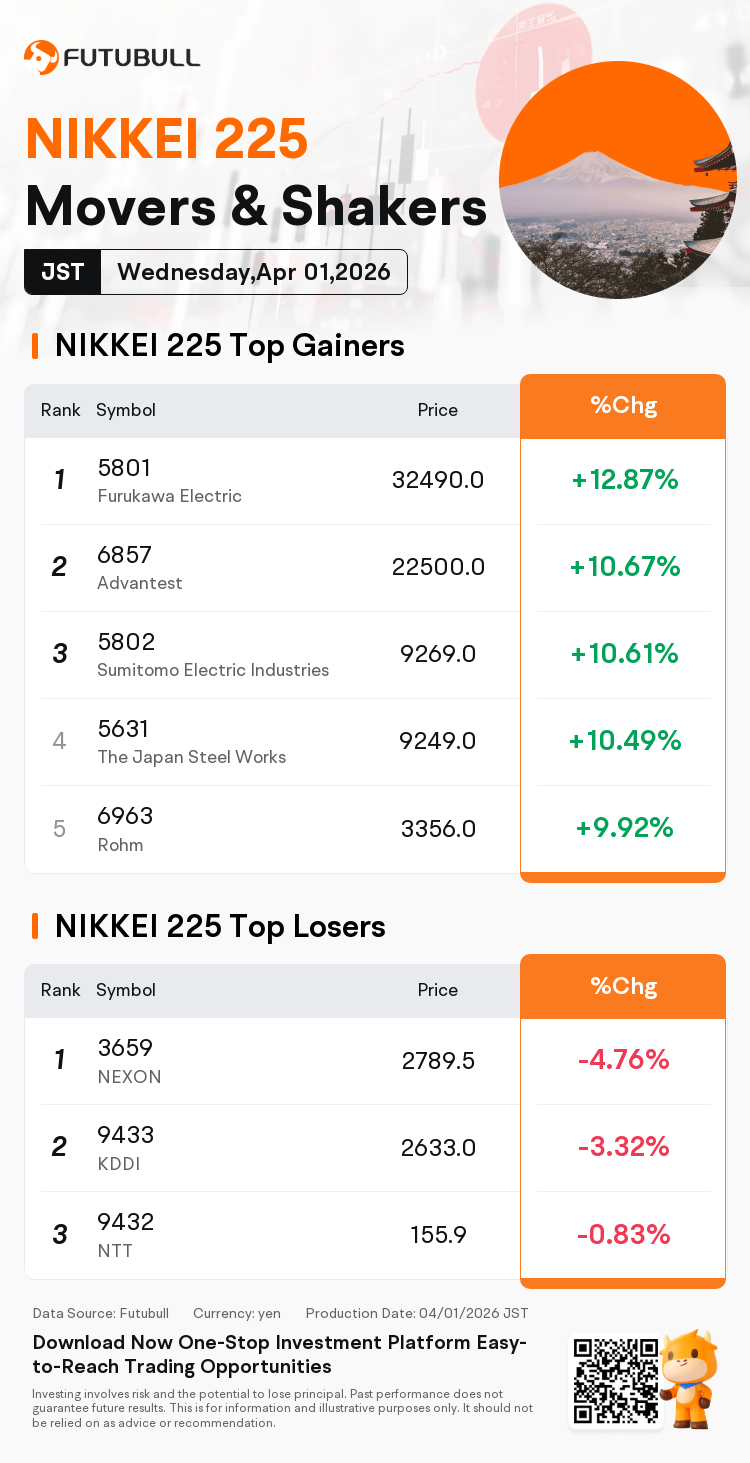Select the %Chg header in Top Gainers
Screen dimensions: 750x1463
pyautogui.click(x=623, y=406)
